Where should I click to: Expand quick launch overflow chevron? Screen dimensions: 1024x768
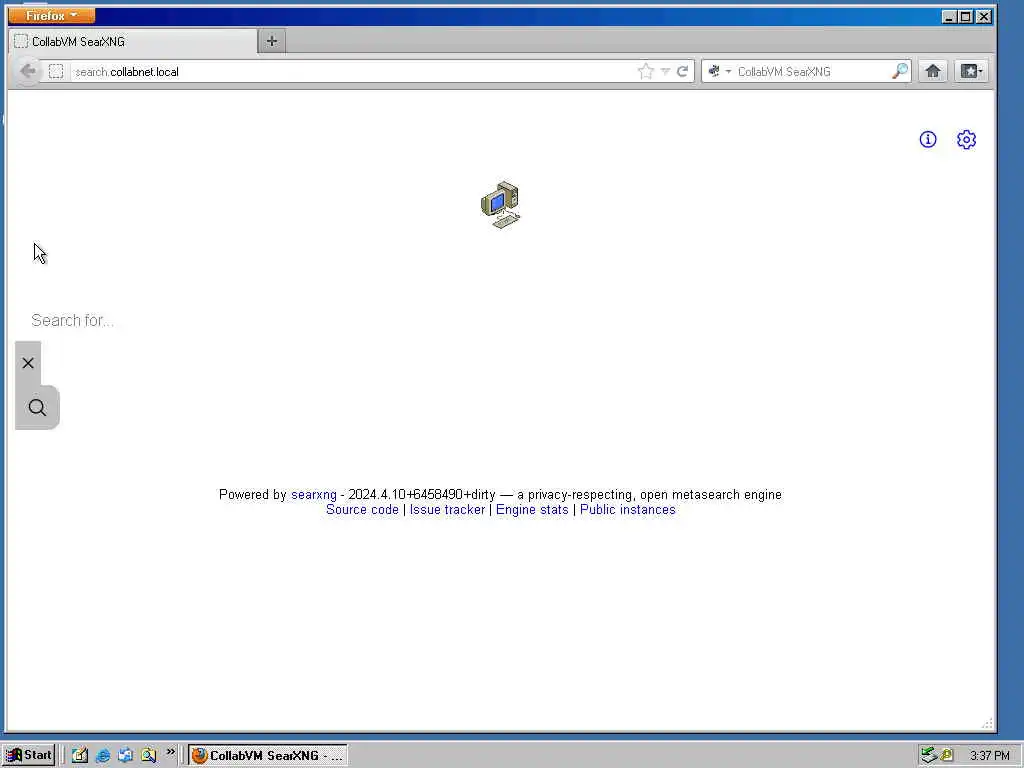(x=170, y=752)
